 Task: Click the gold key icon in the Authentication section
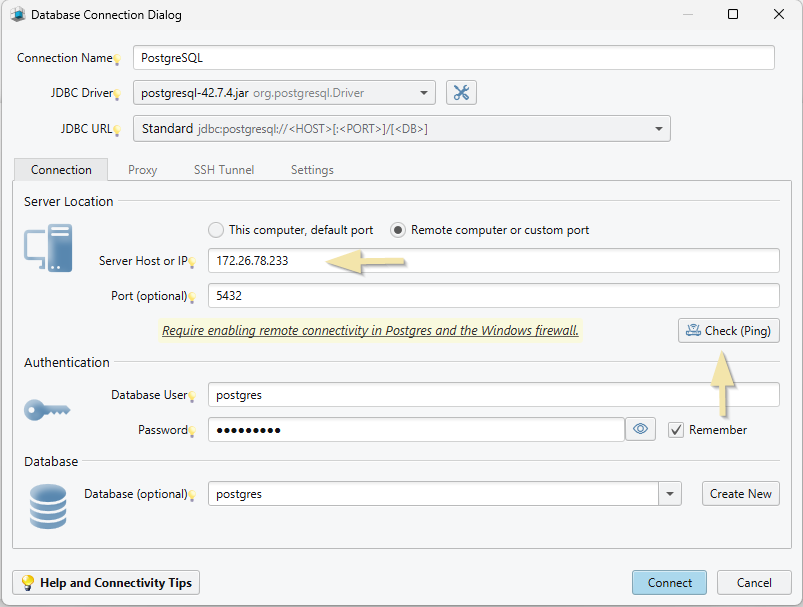pos(46,409)
